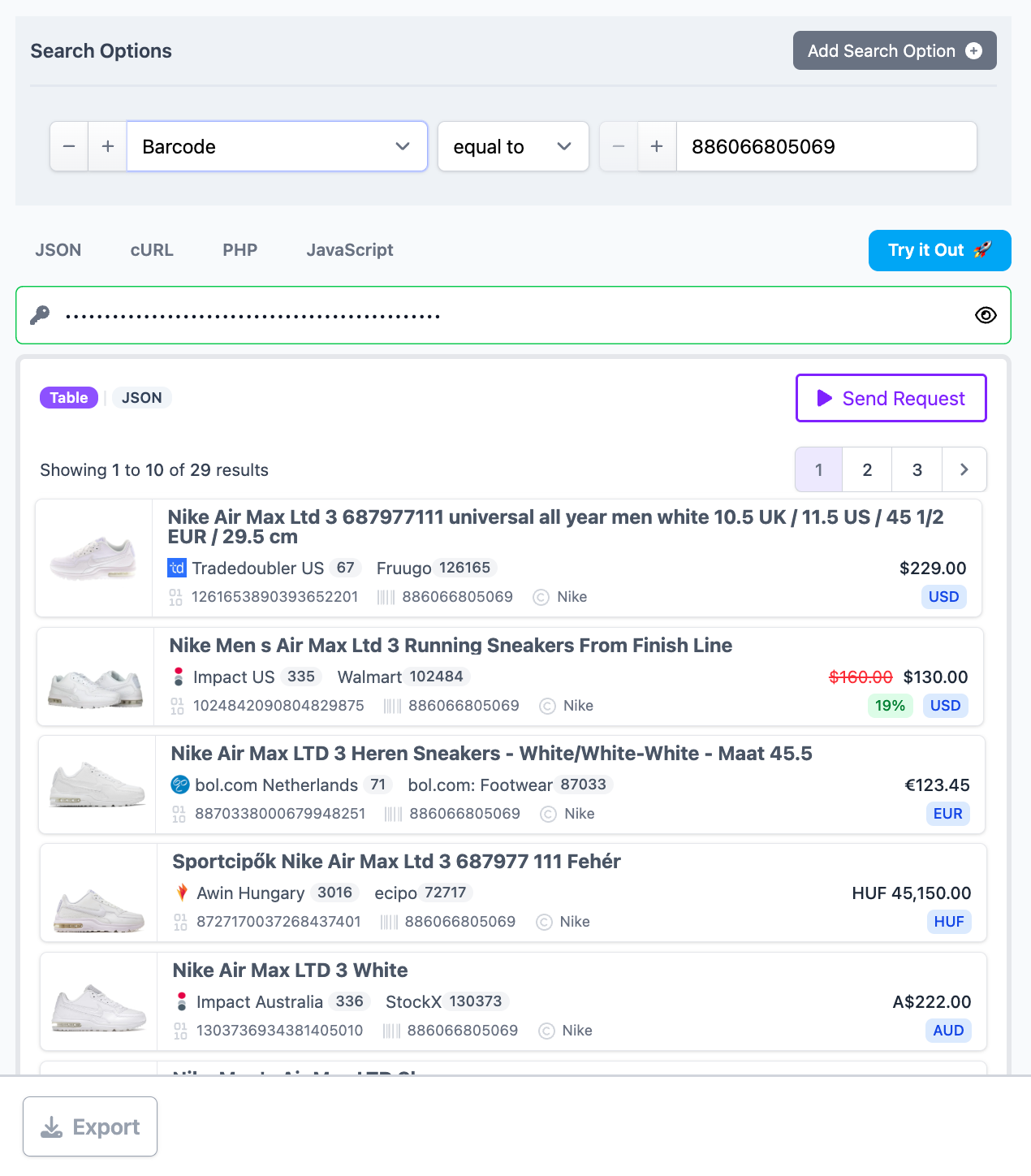Click the Export button
Image resolution: width=1031 pixels, height=1176 pixels.
pos(90,1126)
